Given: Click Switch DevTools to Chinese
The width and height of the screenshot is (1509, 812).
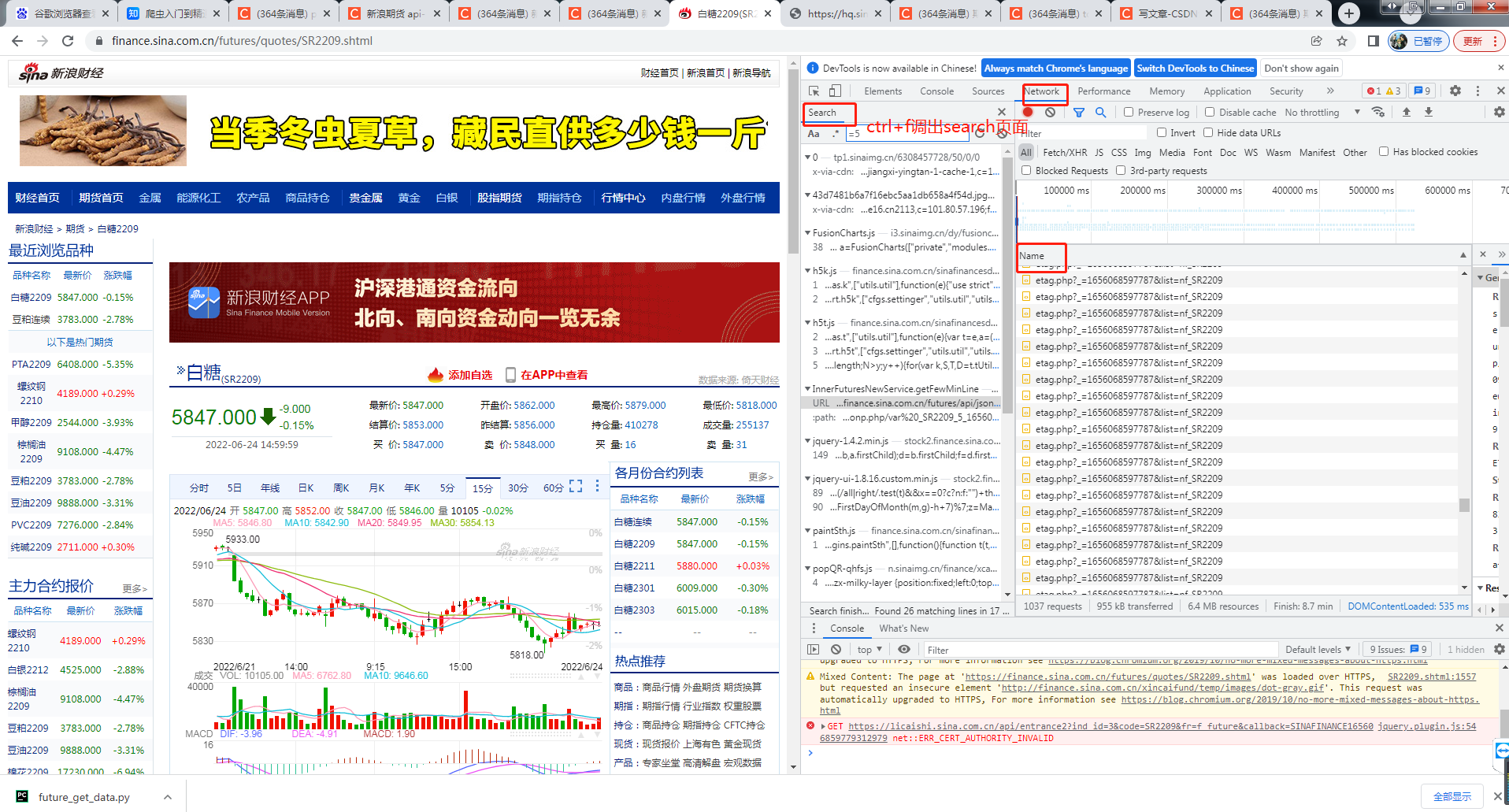Looking at the screenshot, I should coord(1195,69).
